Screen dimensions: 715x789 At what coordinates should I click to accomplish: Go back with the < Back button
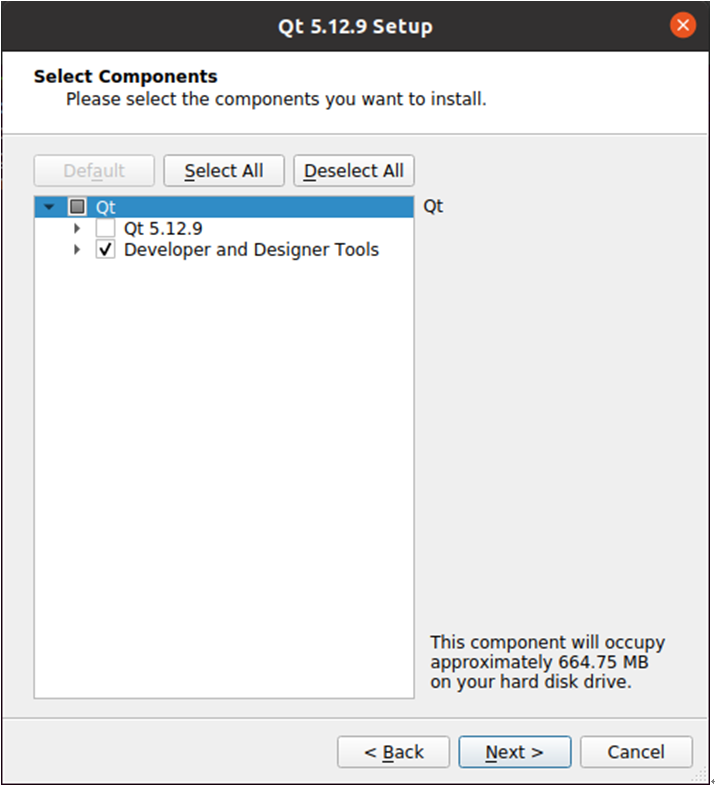pos(393,752)
